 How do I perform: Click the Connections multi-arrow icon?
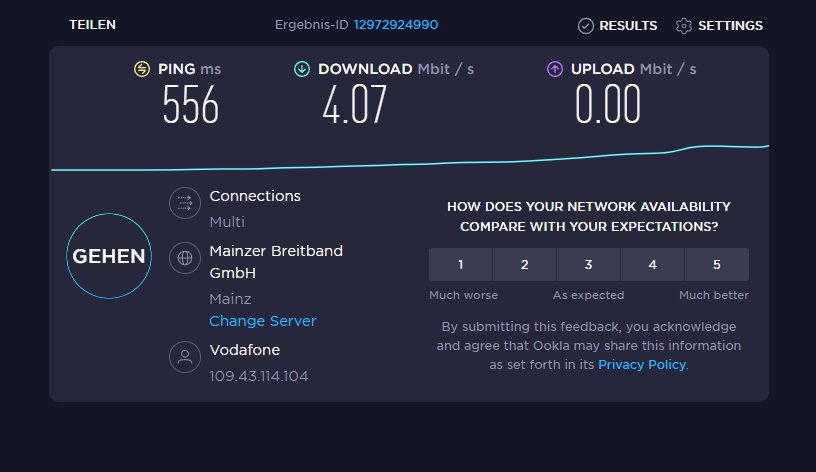(x=185, y=204)
